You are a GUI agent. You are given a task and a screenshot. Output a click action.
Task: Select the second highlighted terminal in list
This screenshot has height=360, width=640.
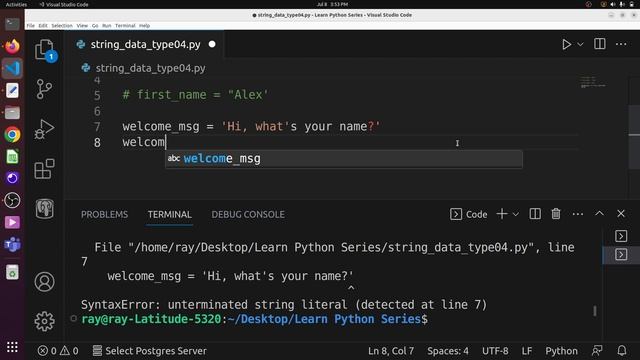click(621, 255)
